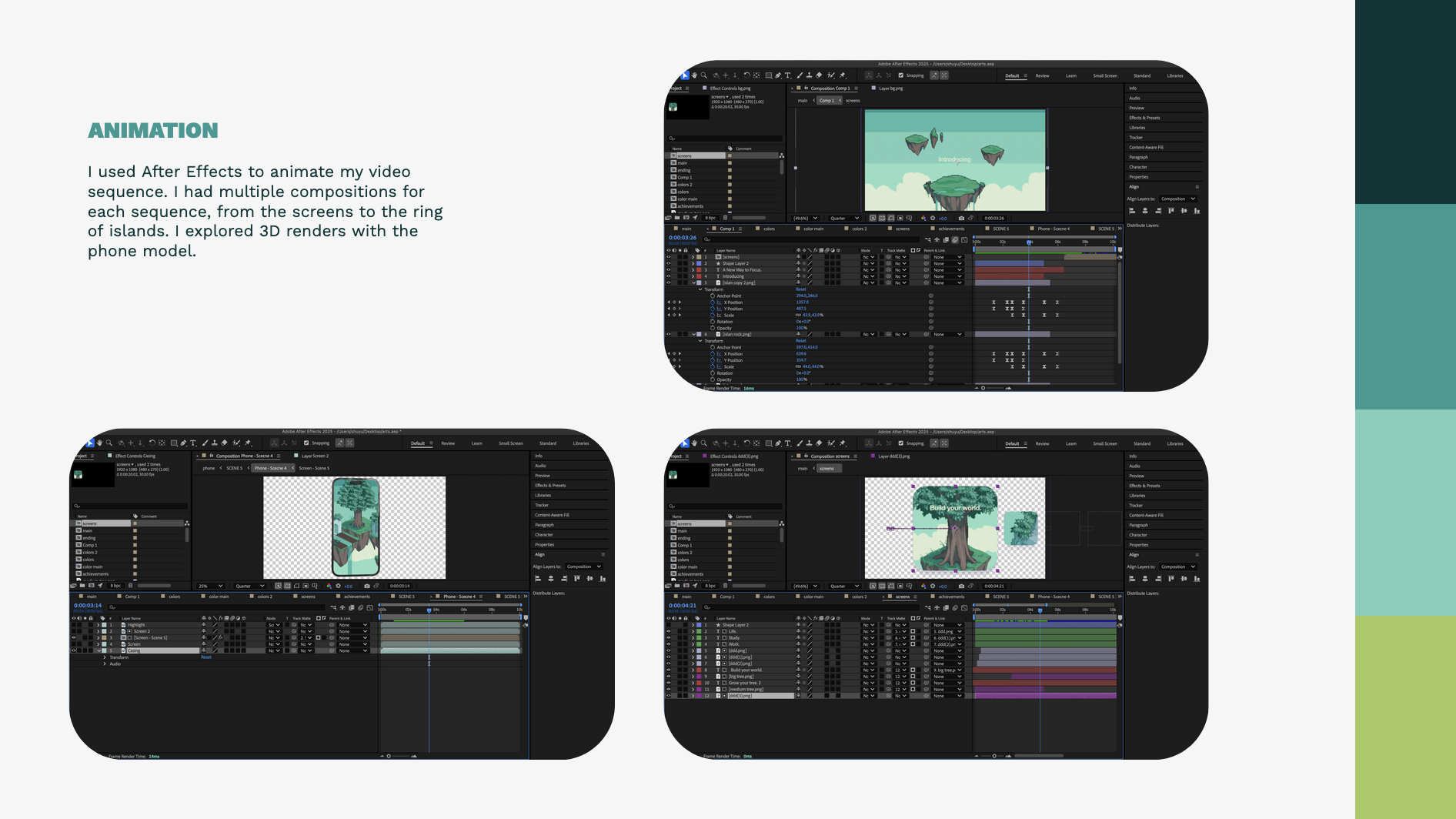Open the Quarter resolution dropdown
Image resolution: width=1456 pixels, height=819 pixels.
[844, 218]
